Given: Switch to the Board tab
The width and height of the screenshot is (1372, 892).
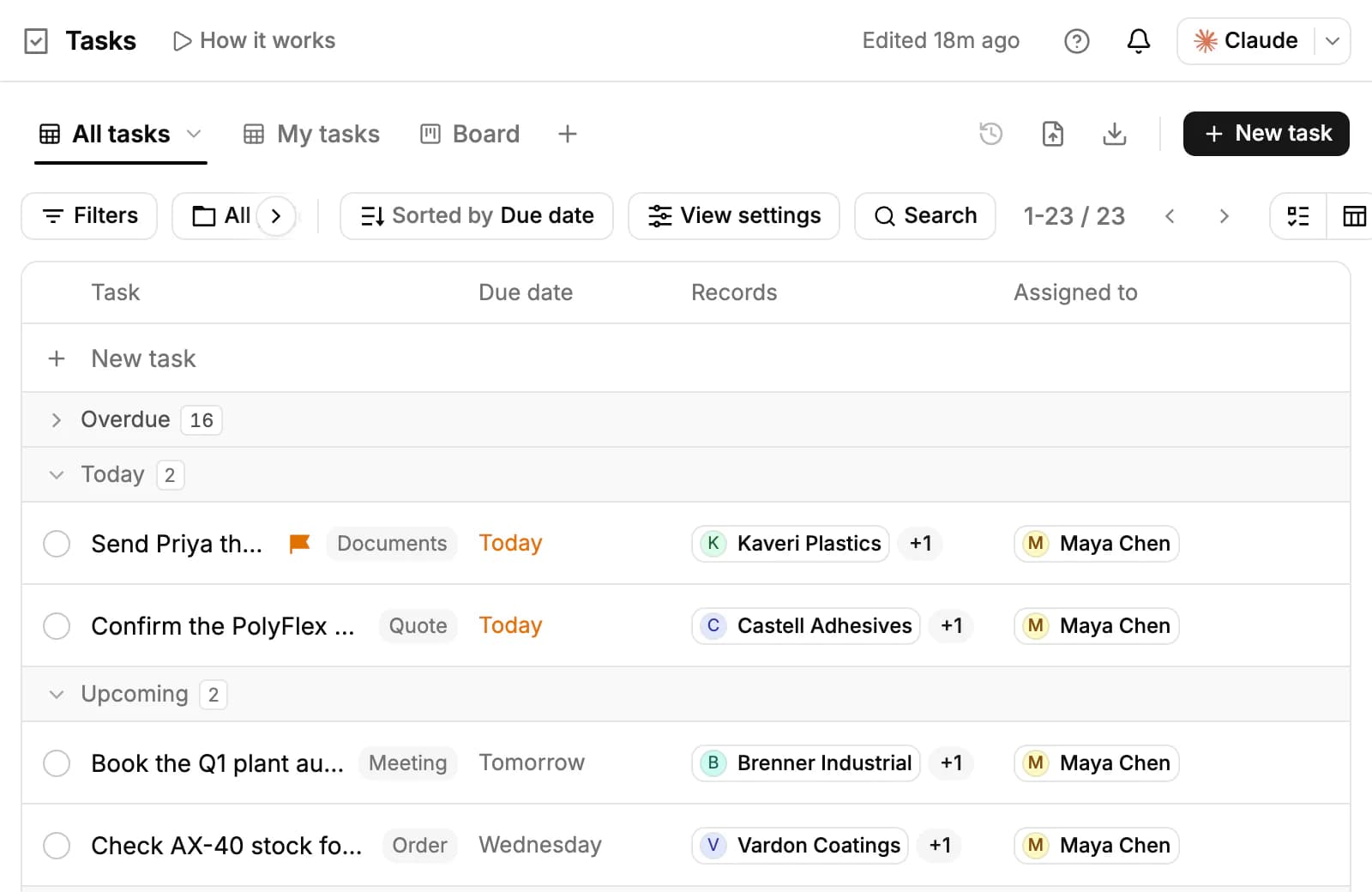Looking at the screenshot, I should click(470, 134).
